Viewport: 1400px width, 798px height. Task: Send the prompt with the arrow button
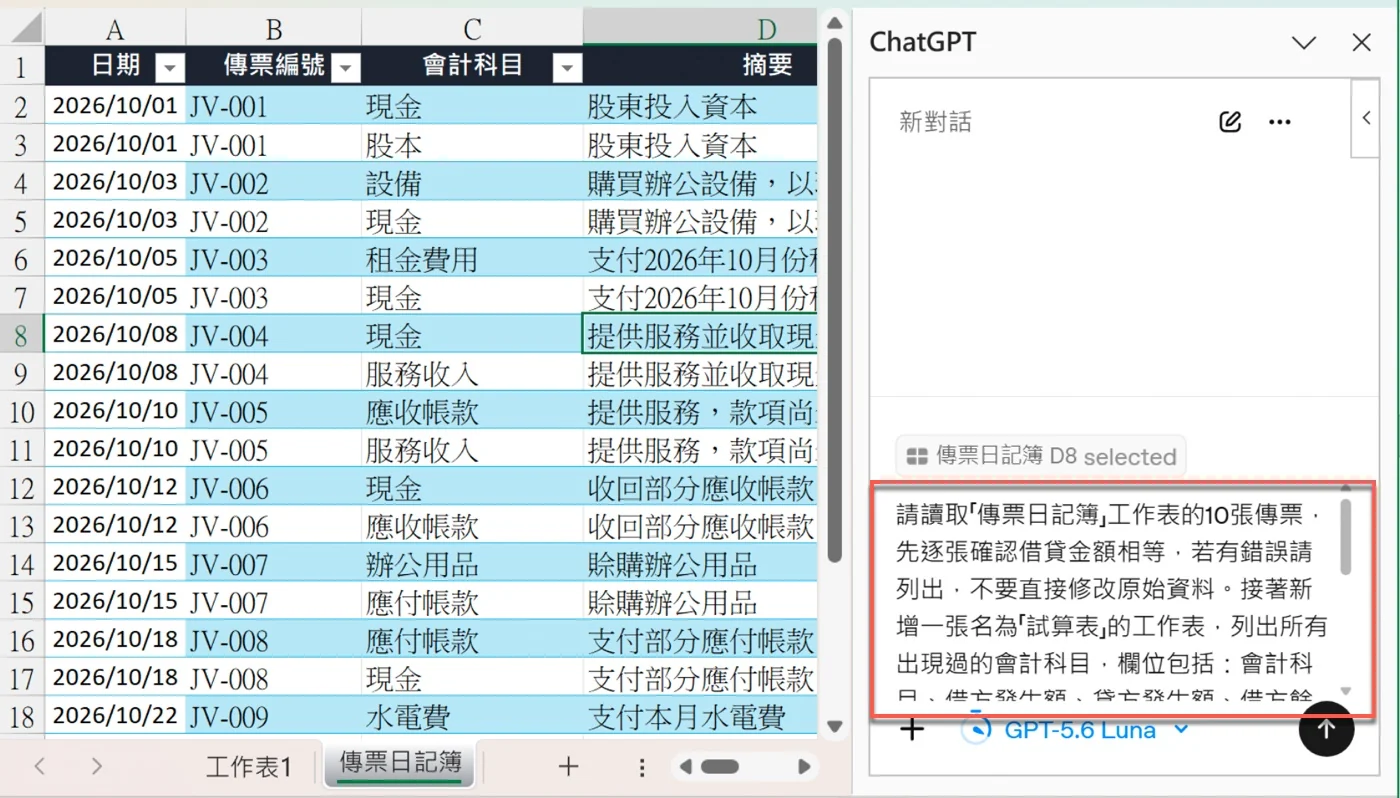point(1326,729)
